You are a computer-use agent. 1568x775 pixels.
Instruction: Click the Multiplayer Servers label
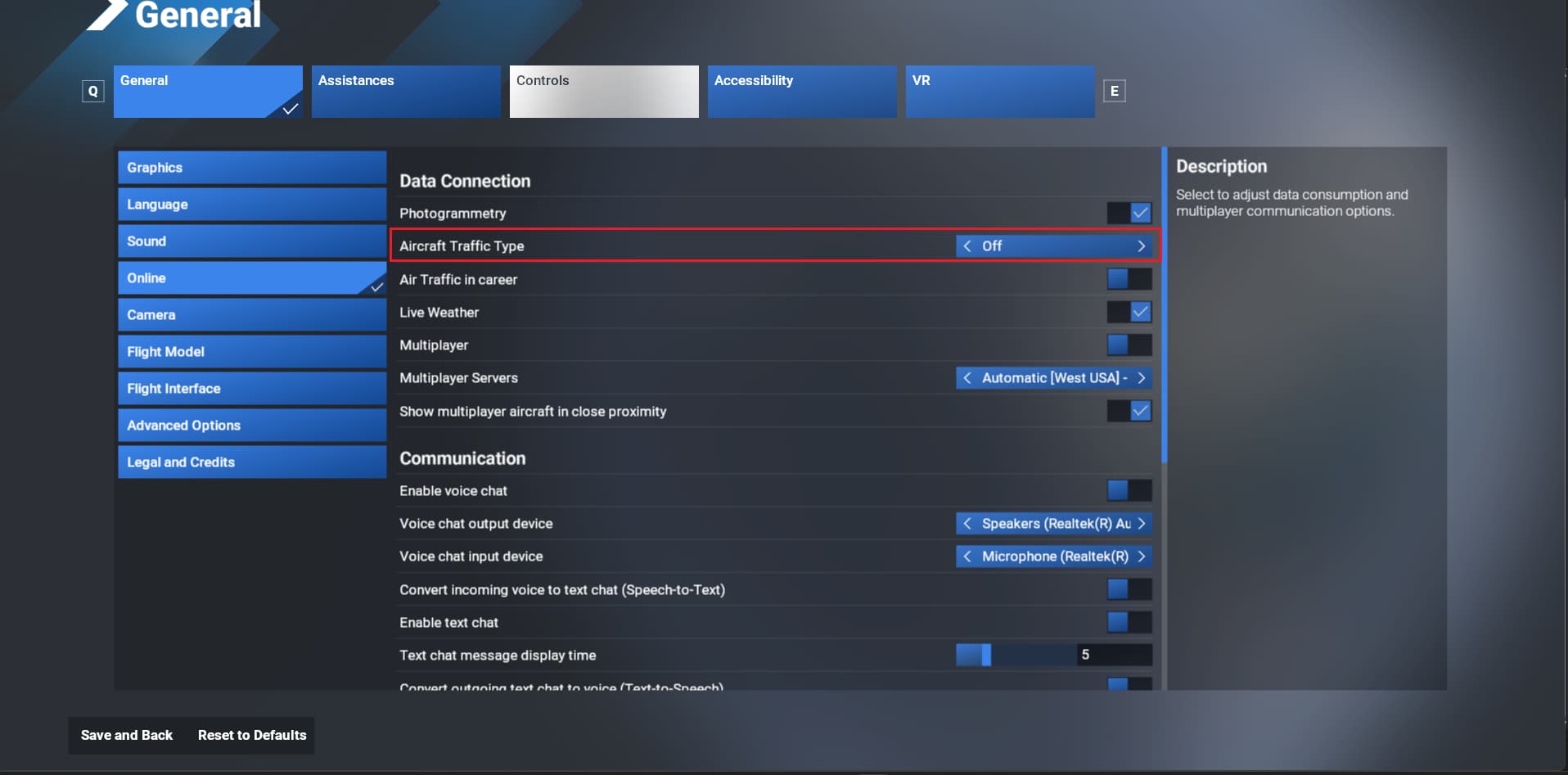458,378
